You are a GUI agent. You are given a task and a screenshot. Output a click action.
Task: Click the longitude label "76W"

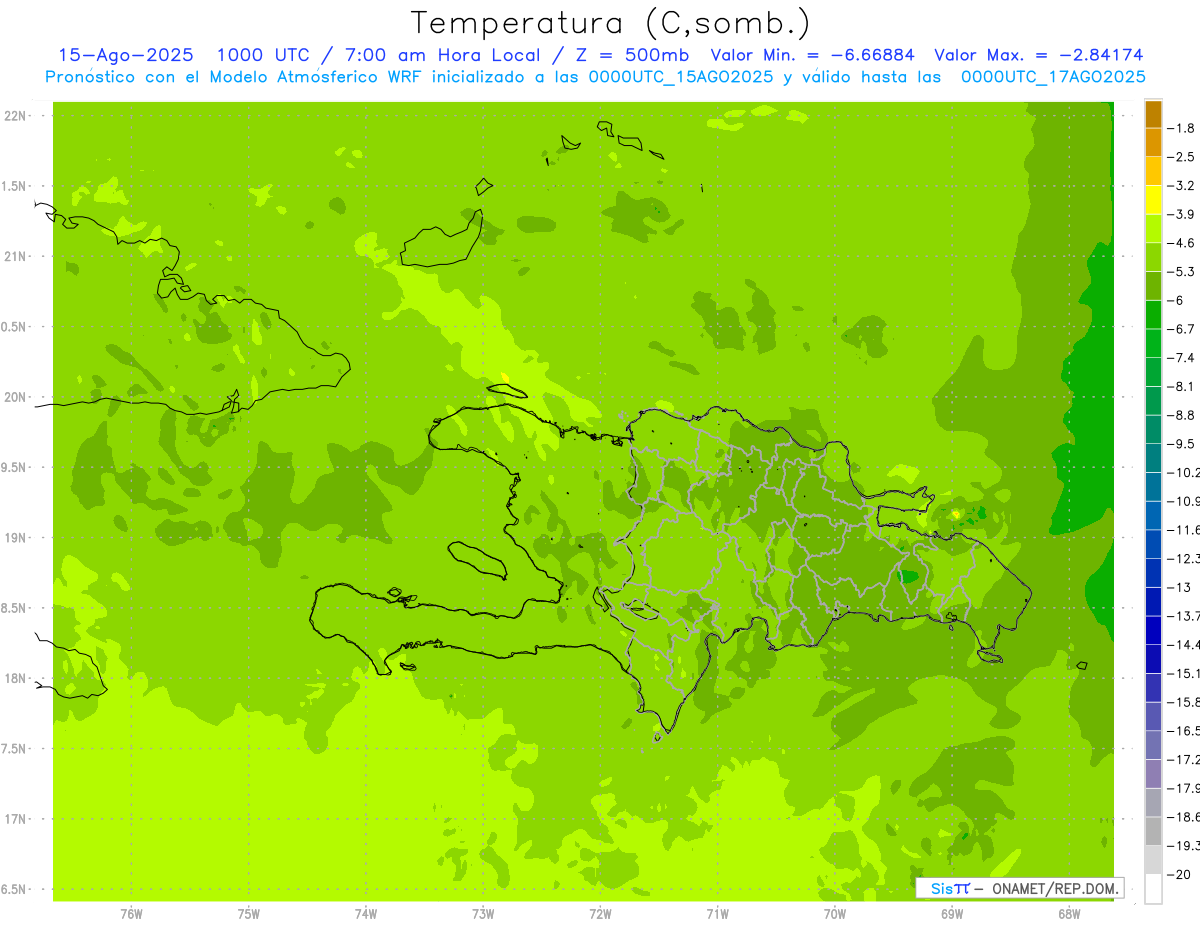pos(131,913)
